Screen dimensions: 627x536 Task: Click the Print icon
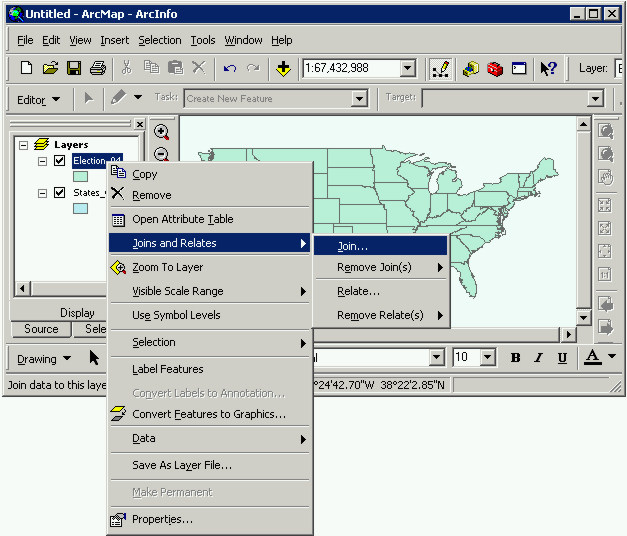click(98, 68)
